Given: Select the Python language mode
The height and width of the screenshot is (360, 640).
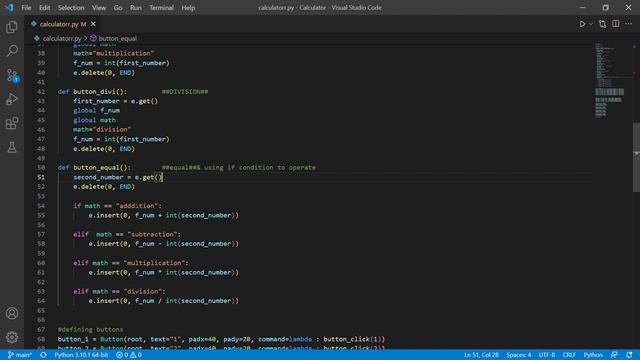Looking at the screenshot, I should coord(593,355).
